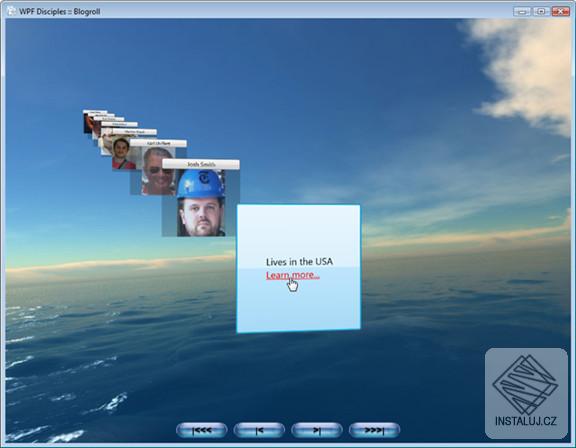Click the WPF Disciples :: Blogroll title
576x448 pixels.
[60, 11]
